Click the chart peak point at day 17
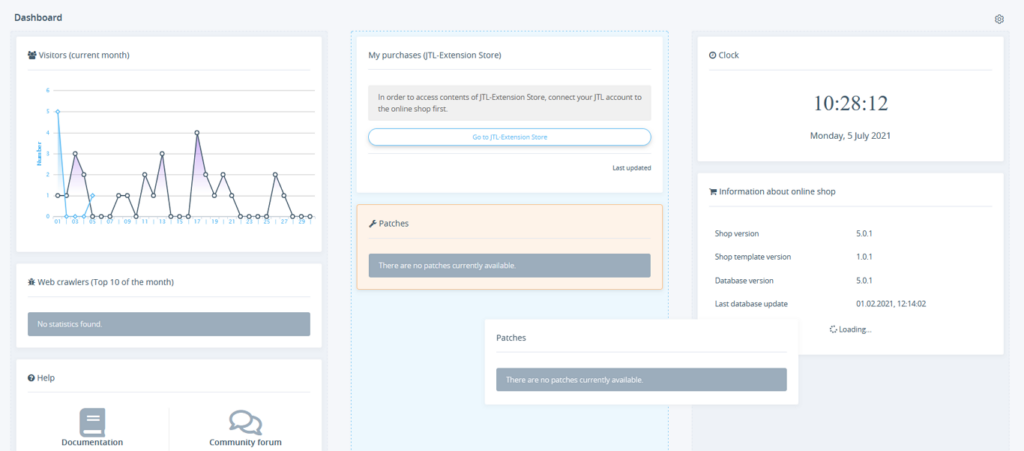The image size is (1024, 451). [x=197, y=132]
